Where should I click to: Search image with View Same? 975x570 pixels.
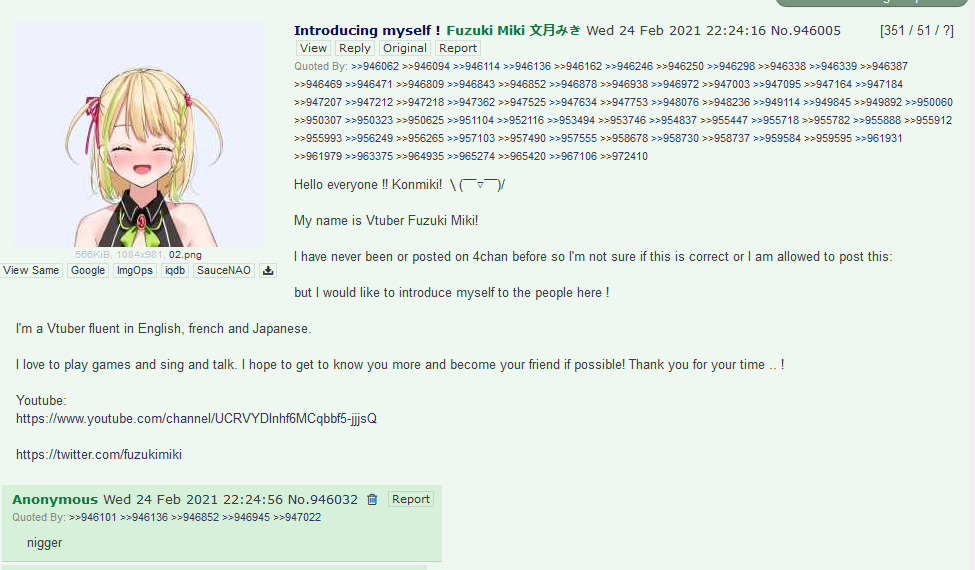[x=31, y=270]
